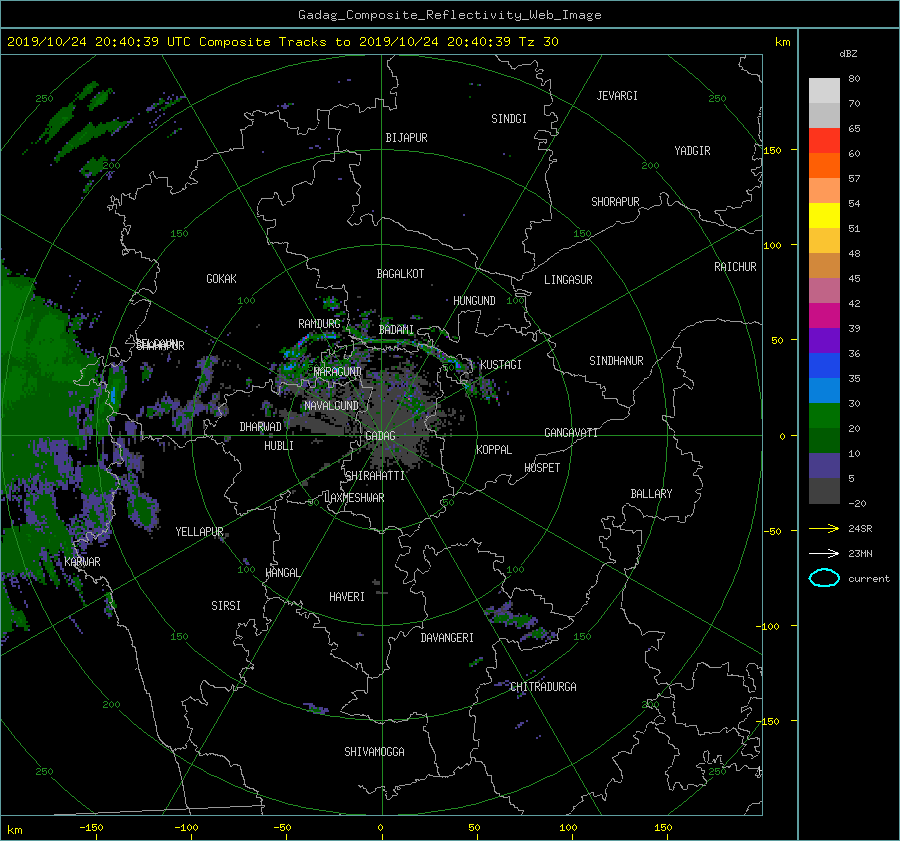This screenshot has height=841, width=900.
Task: Click the BALLARY city label
Action: click(651, 494)
